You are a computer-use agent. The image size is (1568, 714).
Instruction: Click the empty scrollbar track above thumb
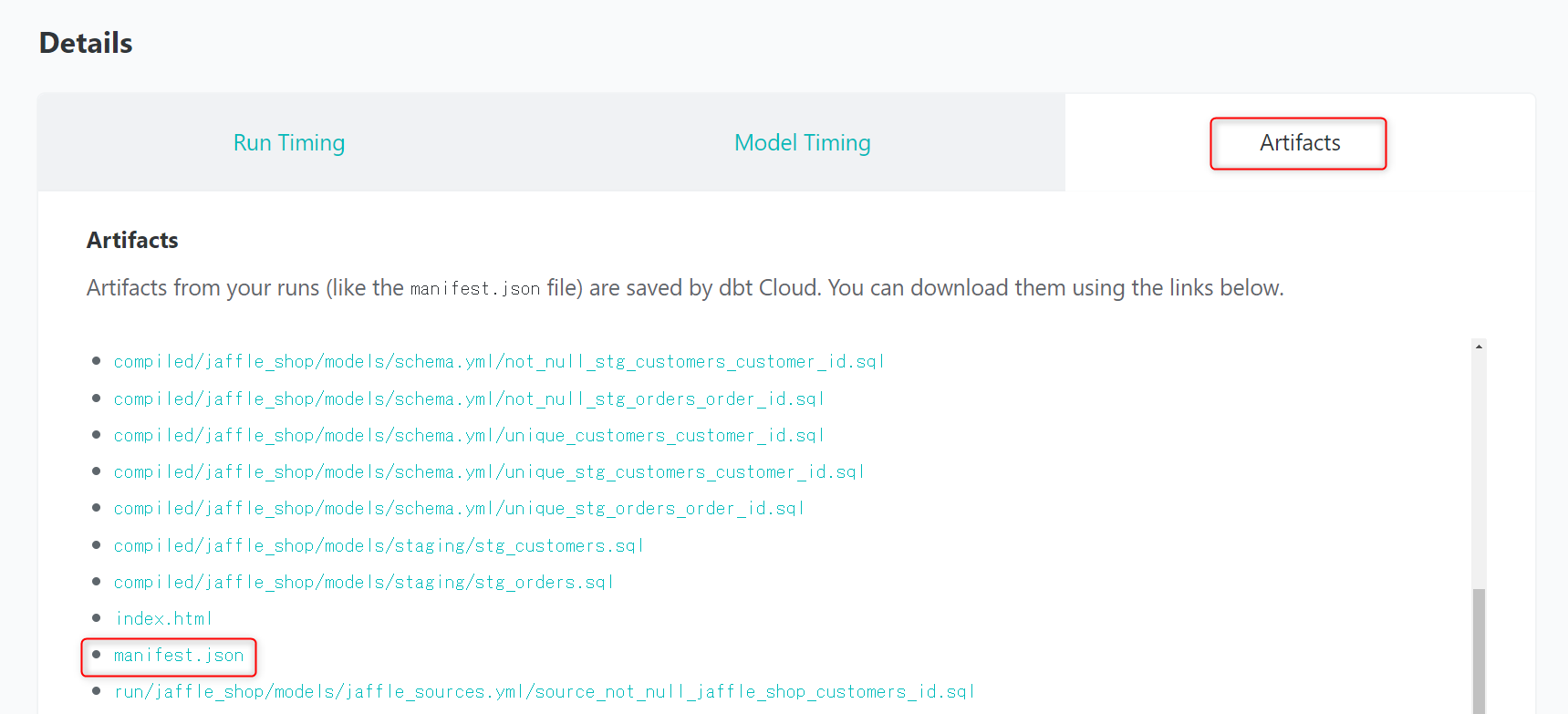1479,465
